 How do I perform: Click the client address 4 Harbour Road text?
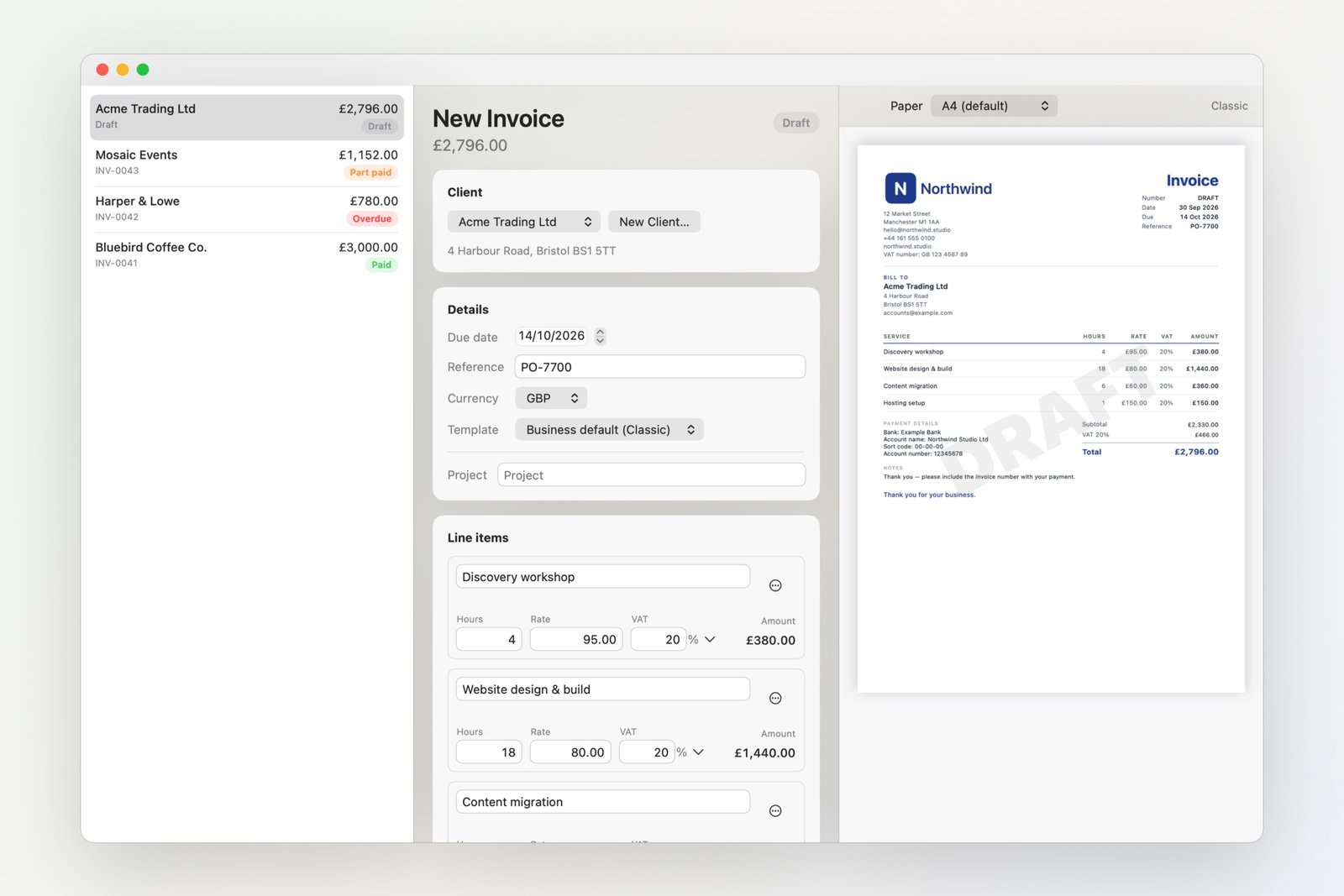coord(532,251)
